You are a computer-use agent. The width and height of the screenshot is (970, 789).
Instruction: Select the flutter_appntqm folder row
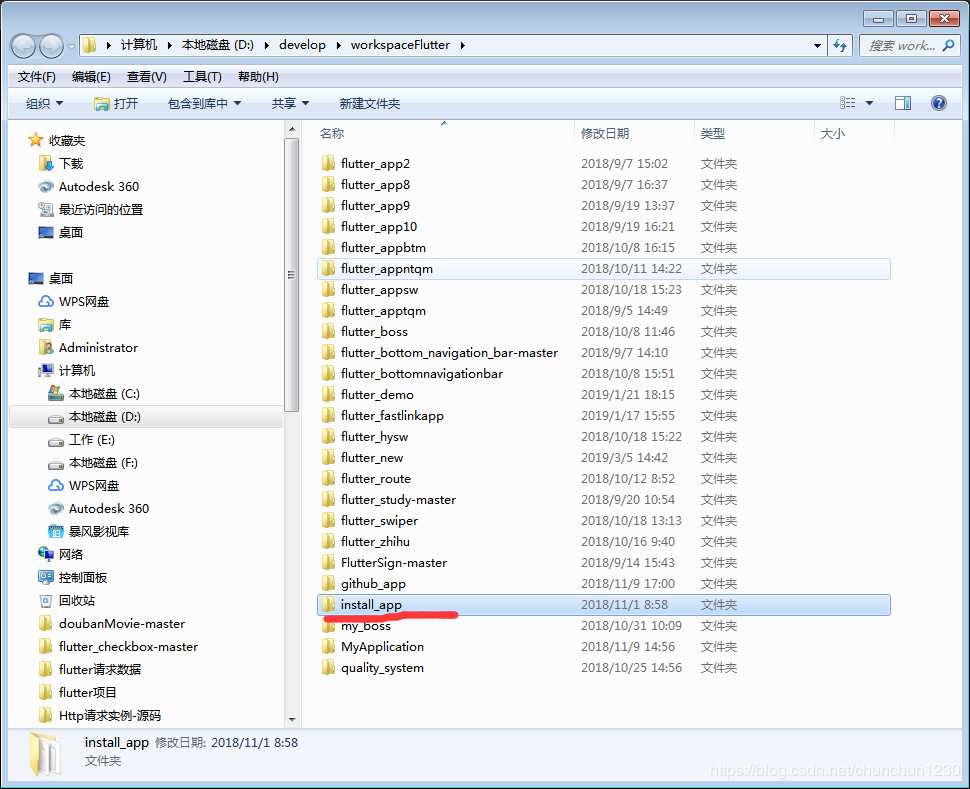tap(604, 269)
